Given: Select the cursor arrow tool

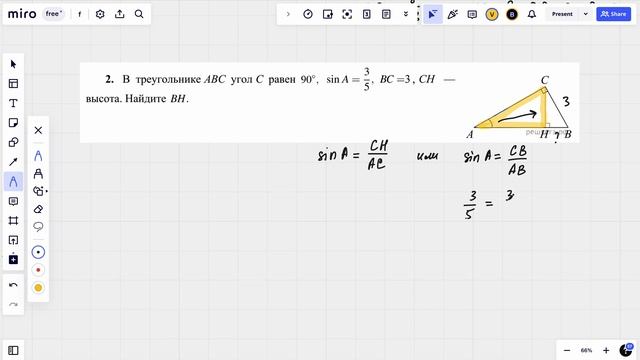Looking at the screenshot, I should [x=13, y=64].
